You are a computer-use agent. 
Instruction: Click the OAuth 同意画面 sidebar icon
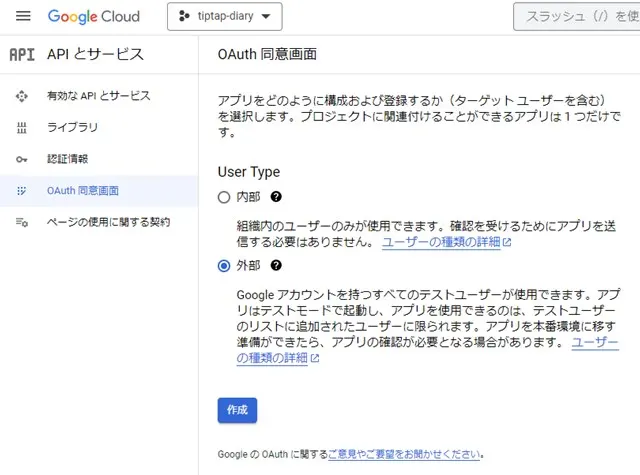[x=22, y=190]
